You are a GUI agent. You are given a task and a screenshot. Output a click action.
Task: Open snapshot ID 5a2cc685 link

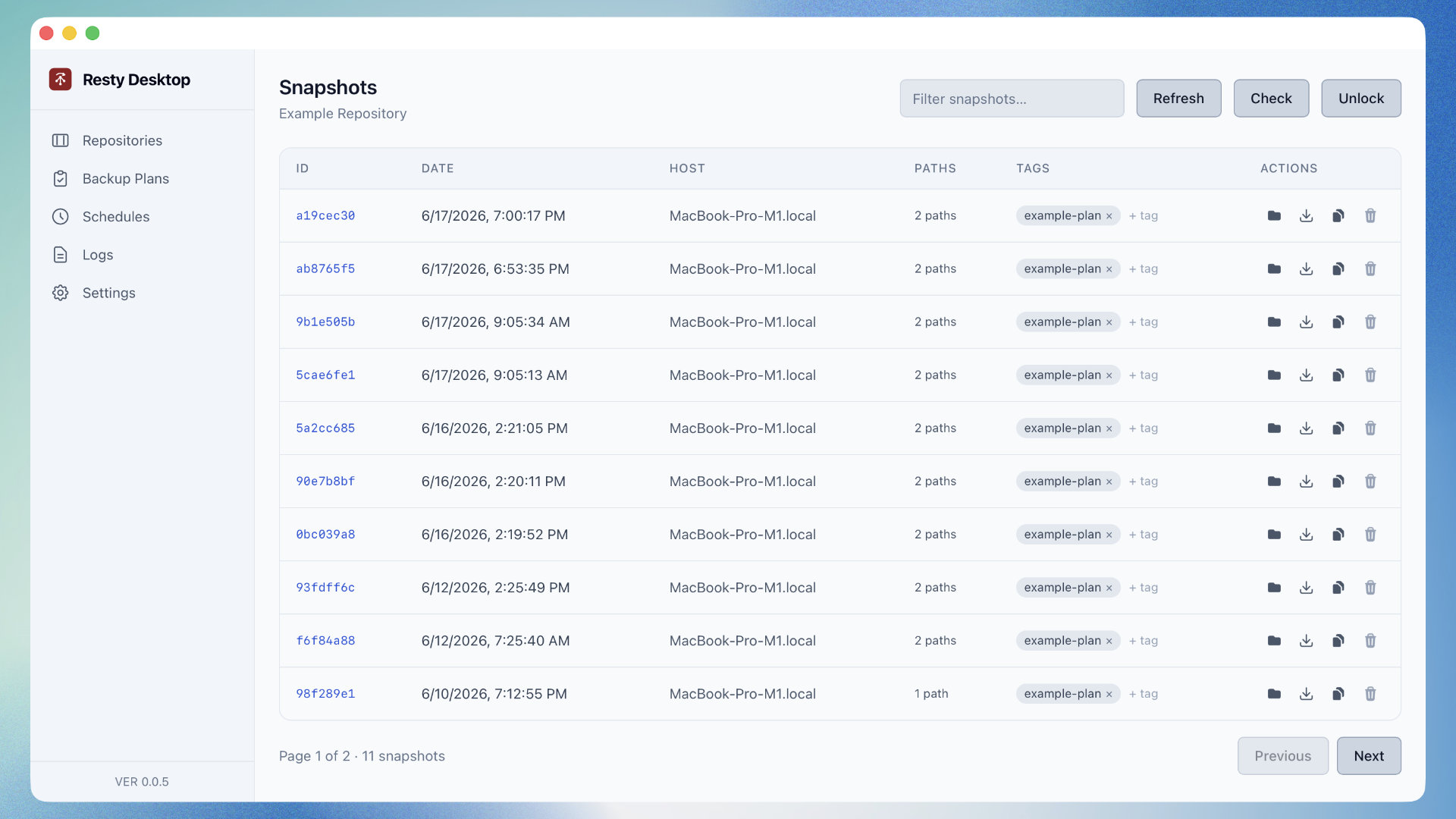[x=325, y=428]
